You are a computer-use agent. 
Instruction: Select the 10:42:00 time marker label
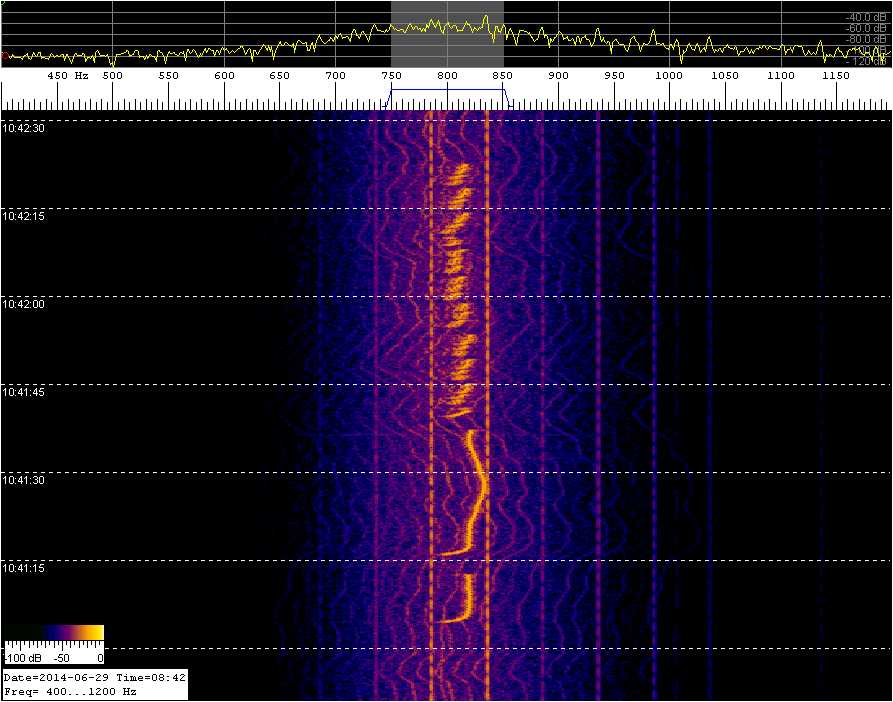click(x=24, y=304)
